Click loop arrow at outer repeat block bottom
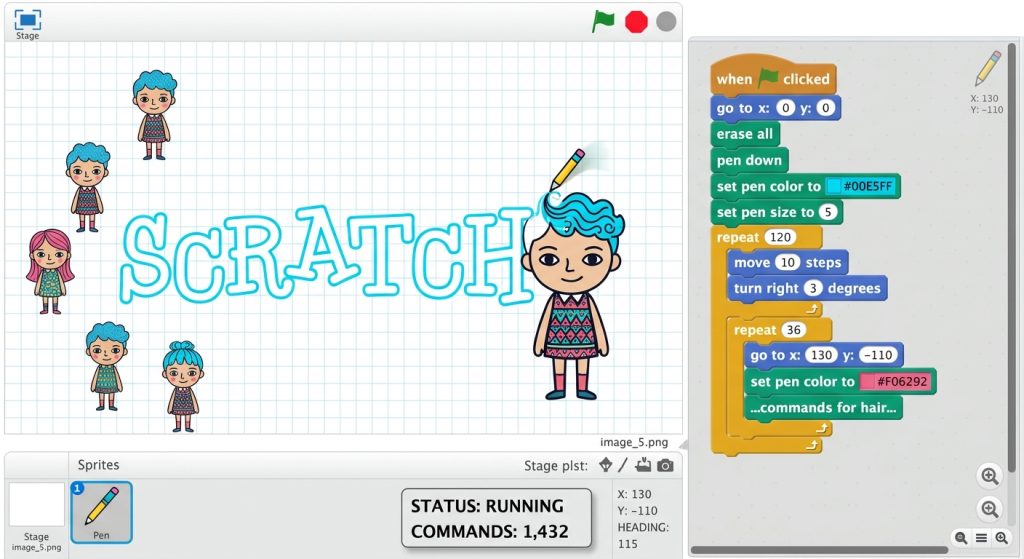Viewport: 1024px width, 559px height. (x=811, y=445)
